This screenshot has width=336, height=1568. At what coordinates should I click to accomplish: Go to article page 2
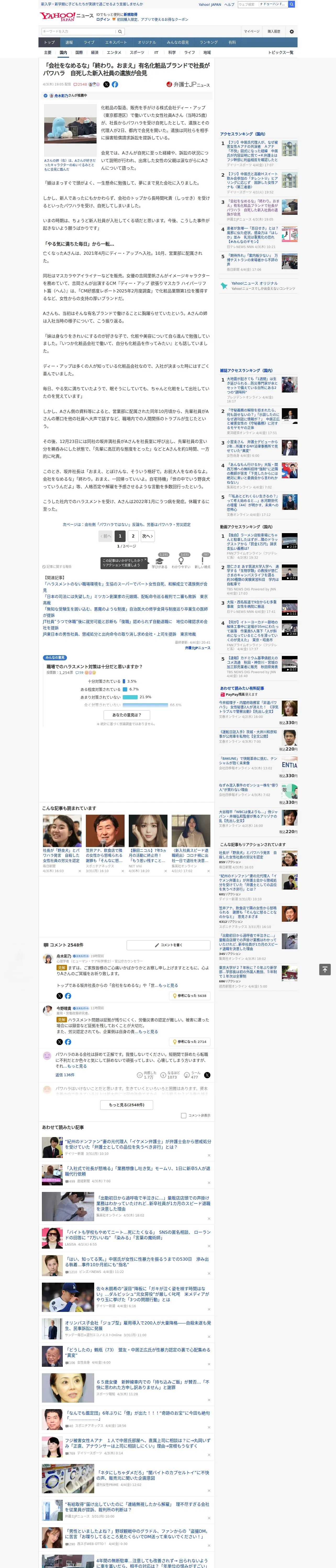(133, 536)
